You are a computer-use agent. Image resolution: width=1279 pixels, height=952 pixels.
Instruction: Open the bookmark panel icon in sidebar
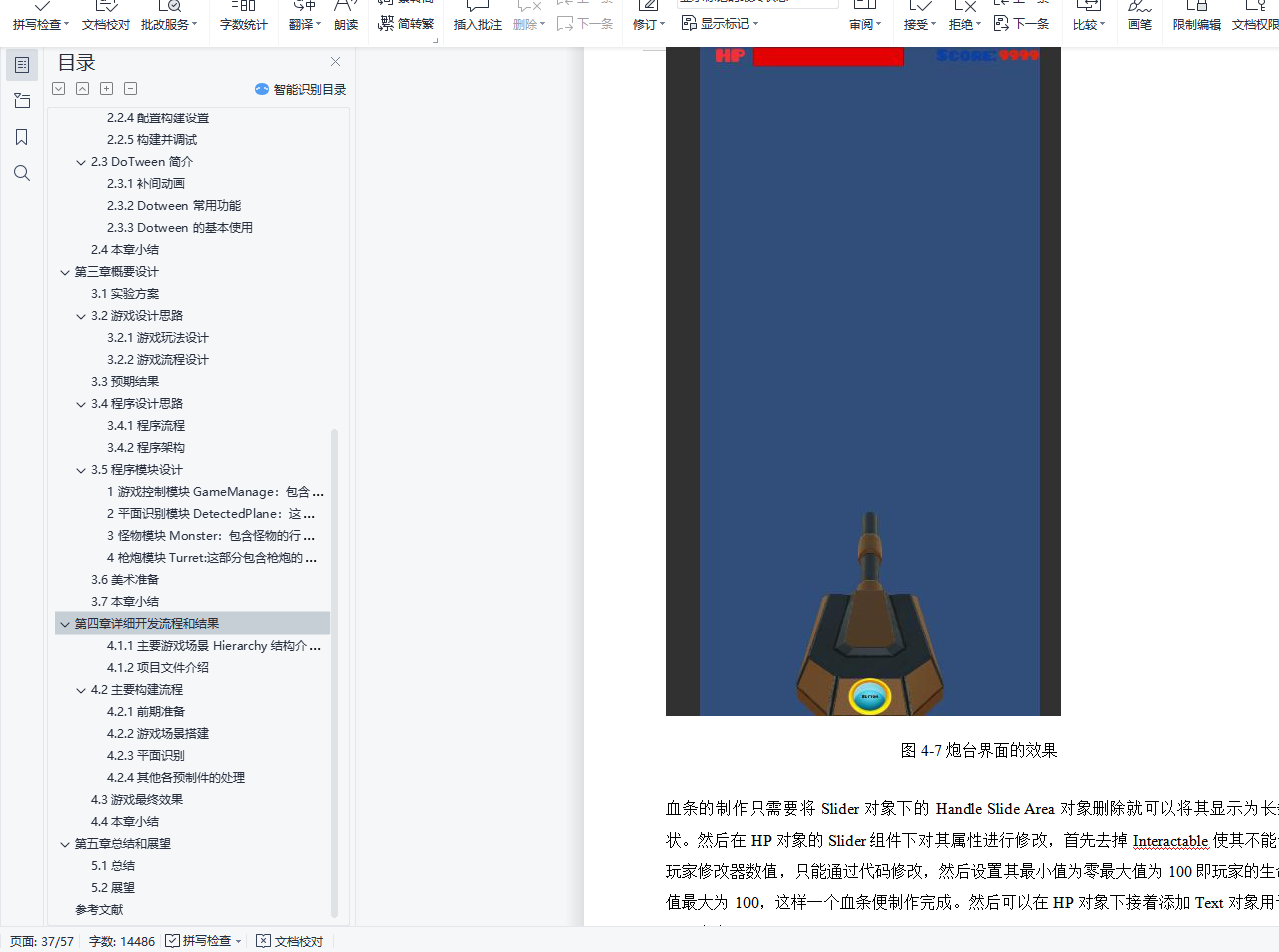22,137
